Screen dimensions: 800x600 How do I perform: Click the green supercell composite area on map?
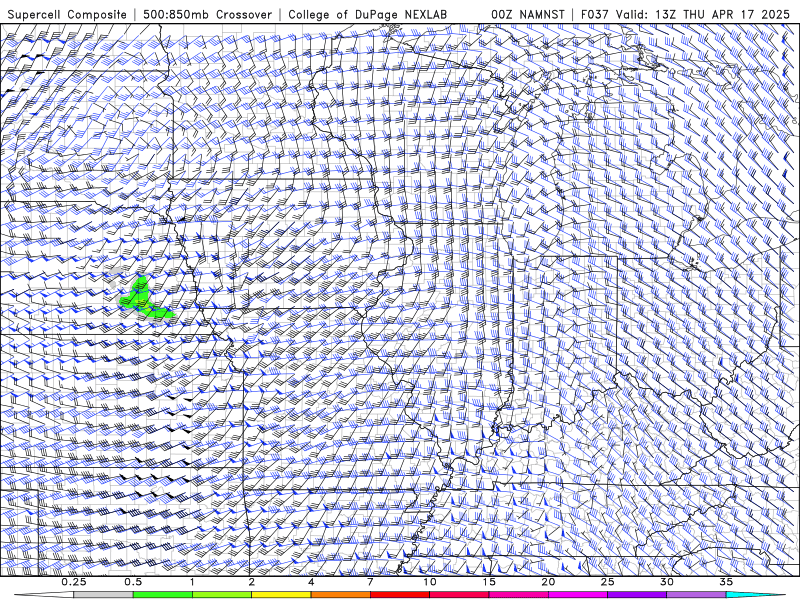click(x=140, y=300)
